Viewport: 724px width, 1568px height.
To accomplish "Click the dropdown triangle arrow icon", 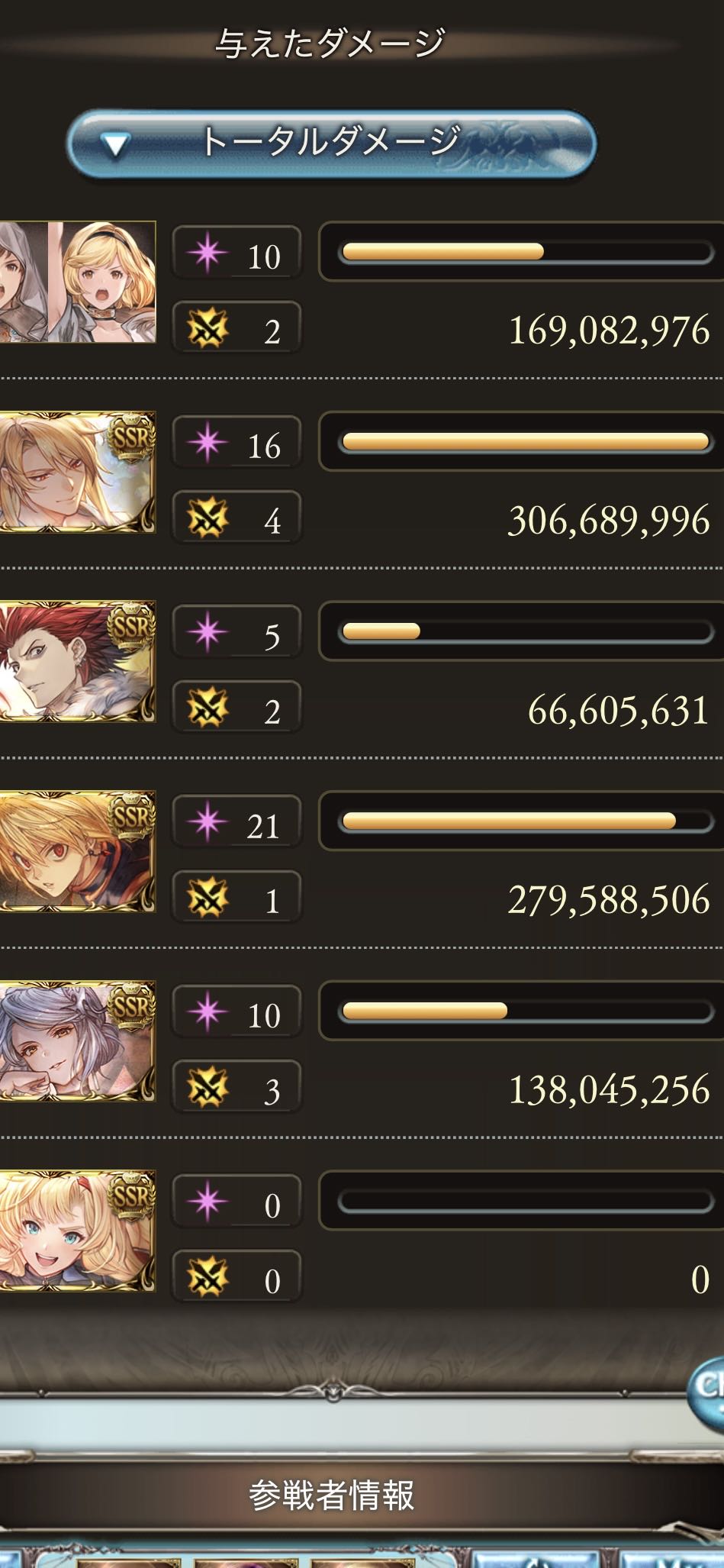I will (x=115, y=145).
